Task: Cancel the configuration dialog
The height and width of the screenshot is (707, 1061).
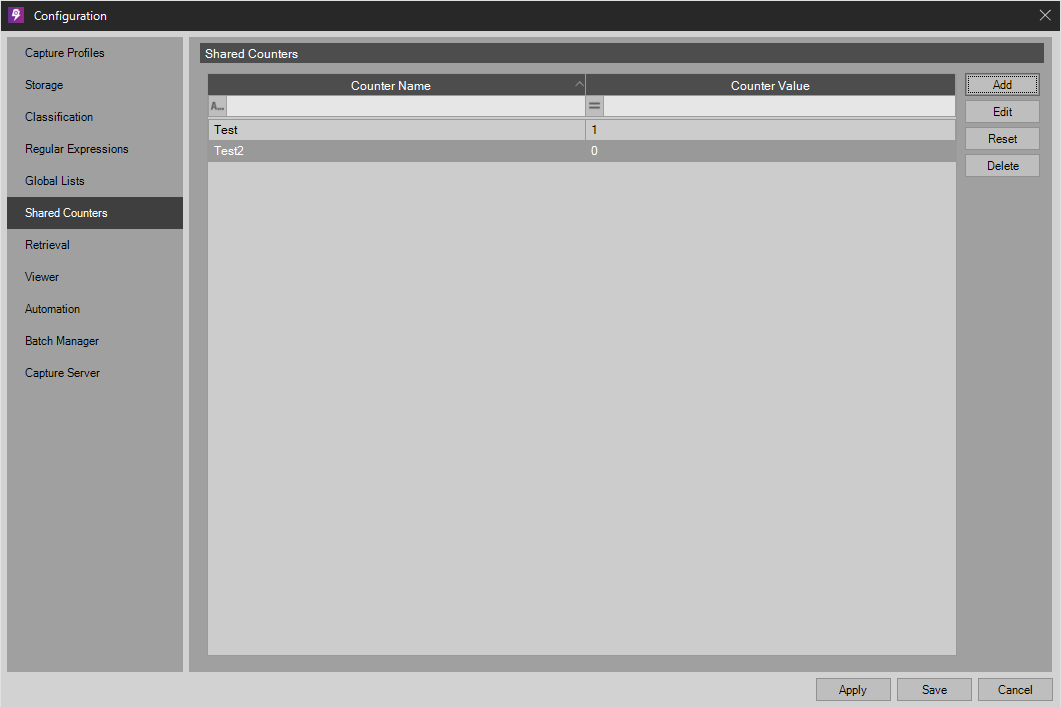Action: (1015, 689)
